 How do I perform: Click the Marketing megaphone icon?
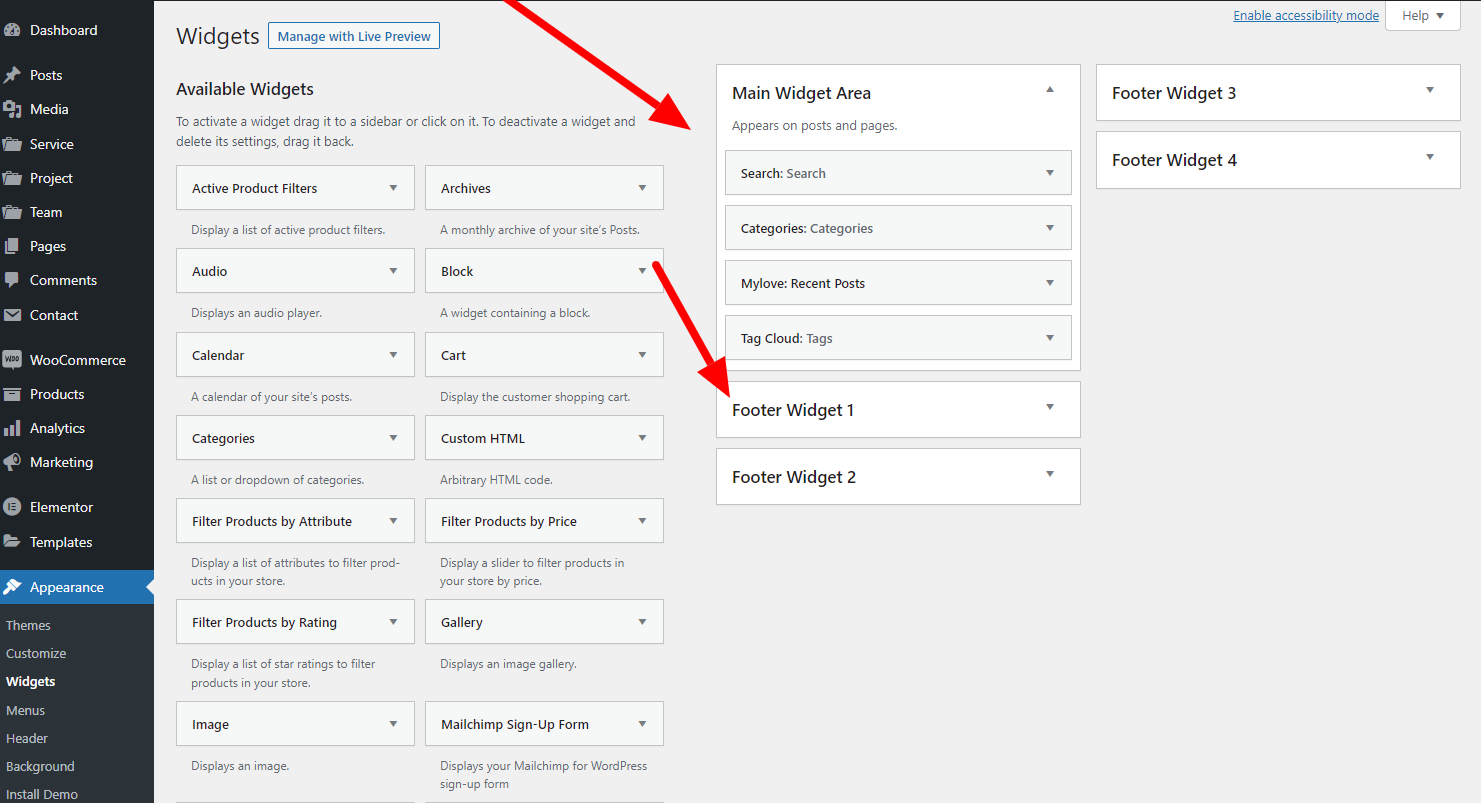[x=12, y=462]
